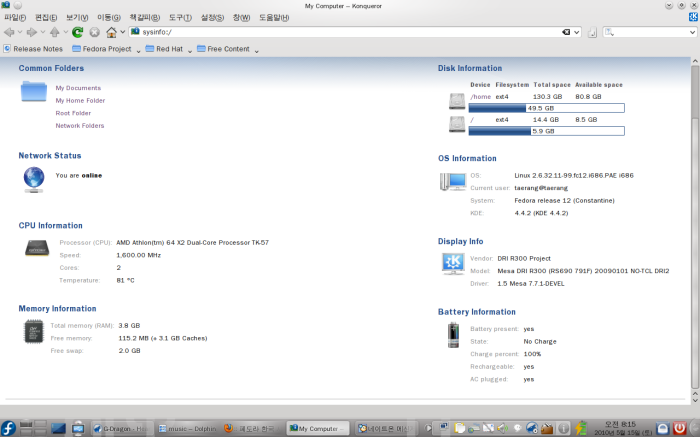Click the red power logout button
Screen dimensions: 700x437
coord(679,429)
